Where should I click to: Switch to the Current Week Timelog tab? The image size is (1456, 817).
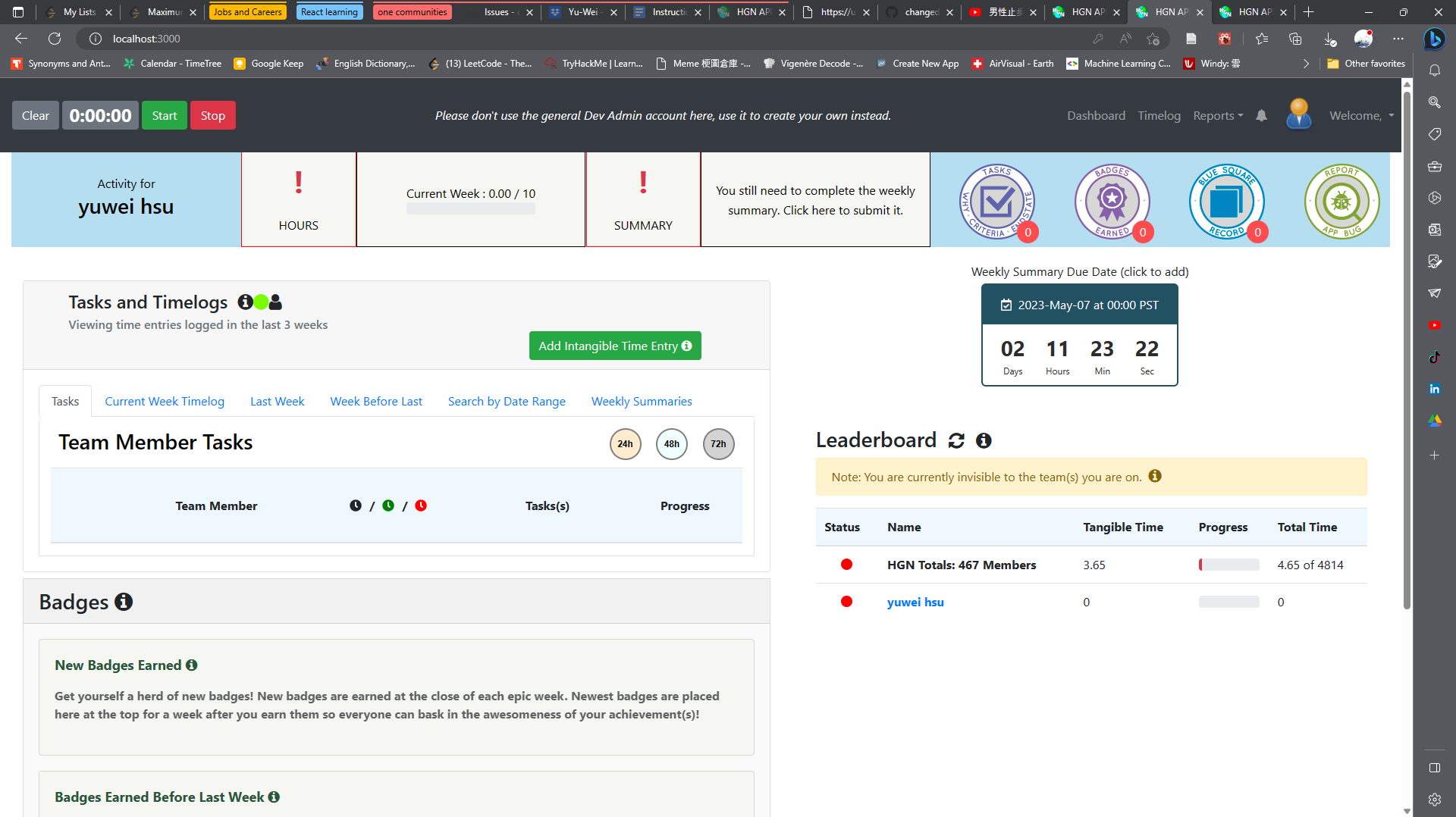pyautogui.click(x=165, y=401)
